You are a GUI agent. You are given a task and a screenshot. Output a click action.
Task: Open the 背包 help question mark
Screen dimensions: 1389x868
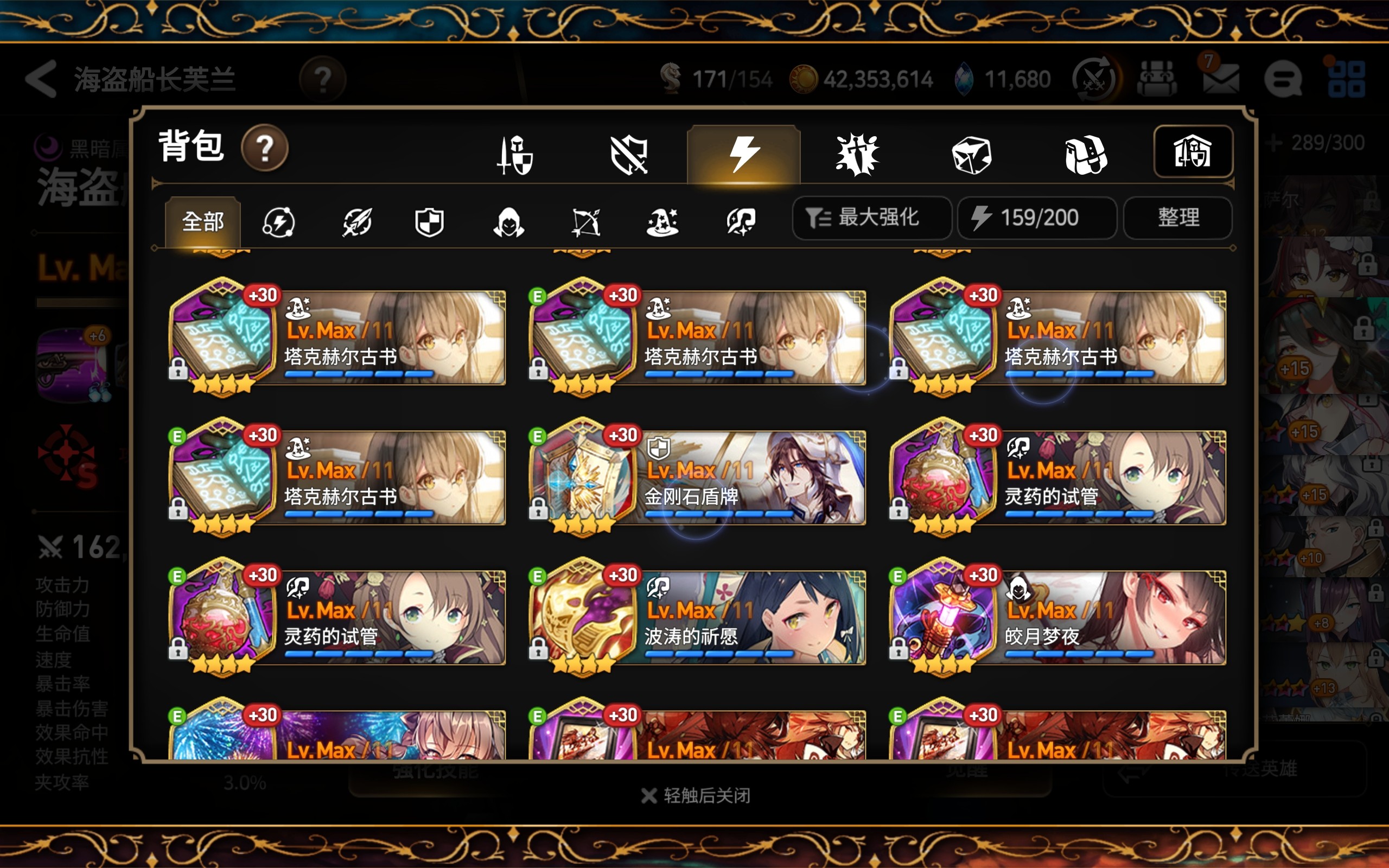(x=265, y=148)
